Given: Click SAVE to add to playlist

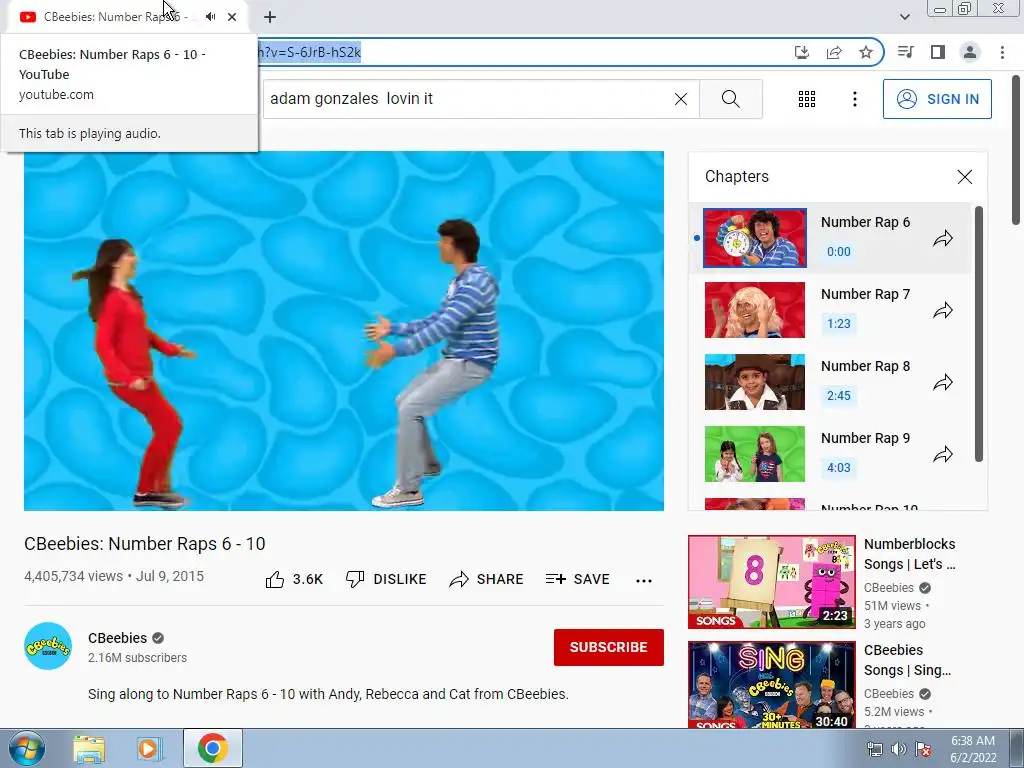Looking at the screenshot, I should click(577, 579).
